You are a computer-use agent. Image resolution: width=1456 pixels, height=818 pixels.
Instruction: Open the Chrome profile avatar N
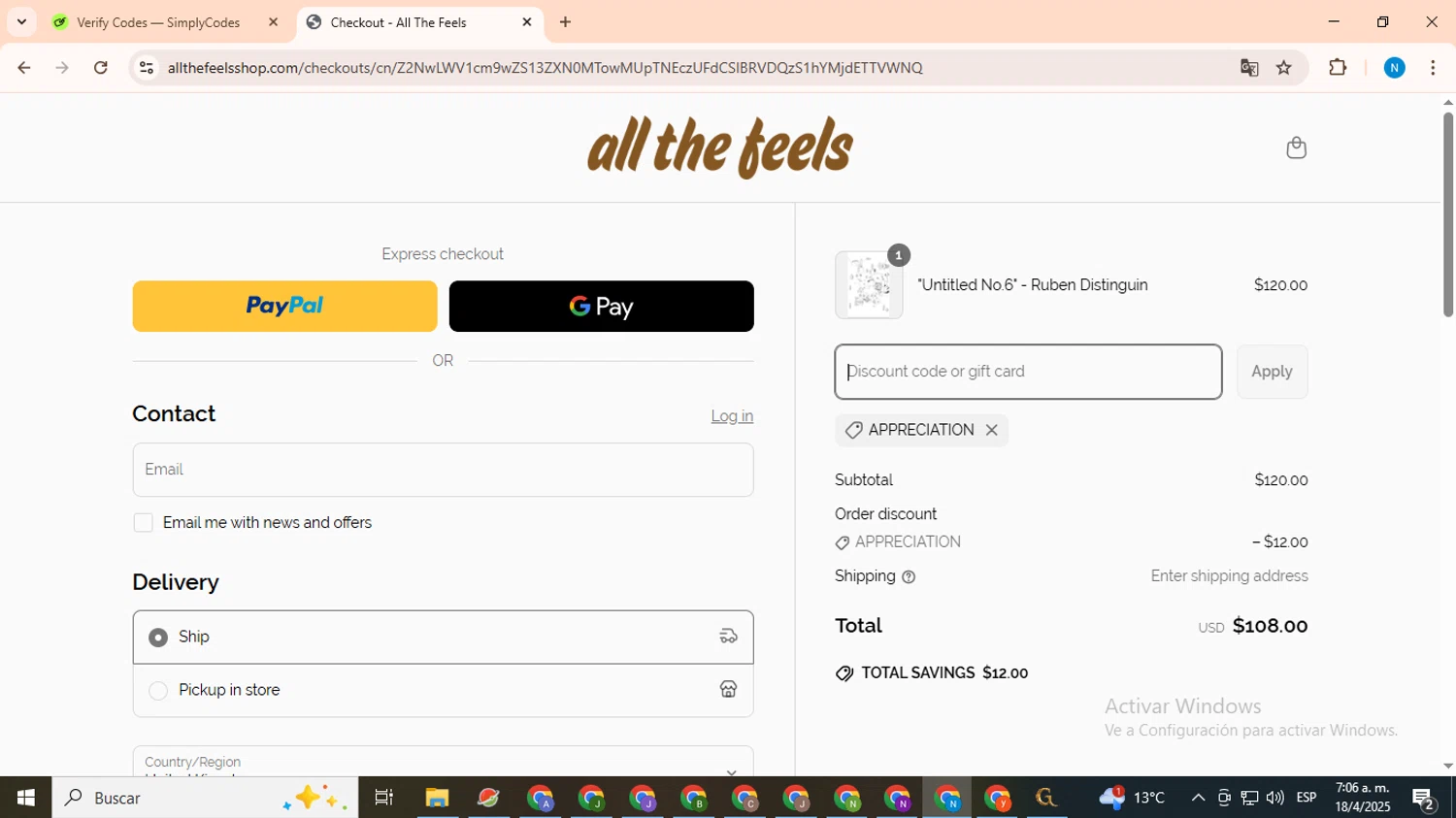click(x=1394, y=67)
